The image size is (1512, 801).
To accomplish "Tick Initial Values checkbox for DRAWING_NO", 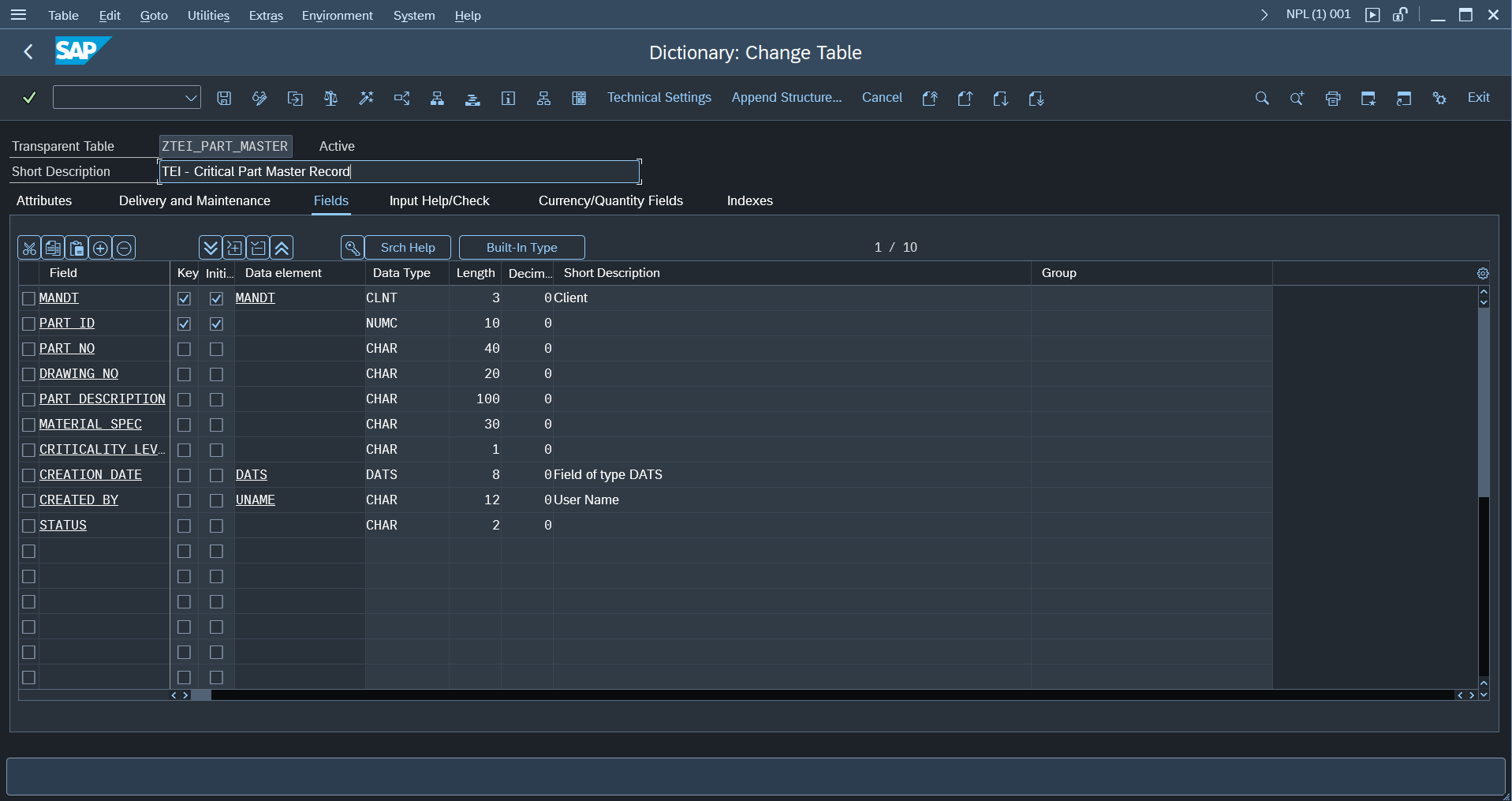I will coord(216,374).
